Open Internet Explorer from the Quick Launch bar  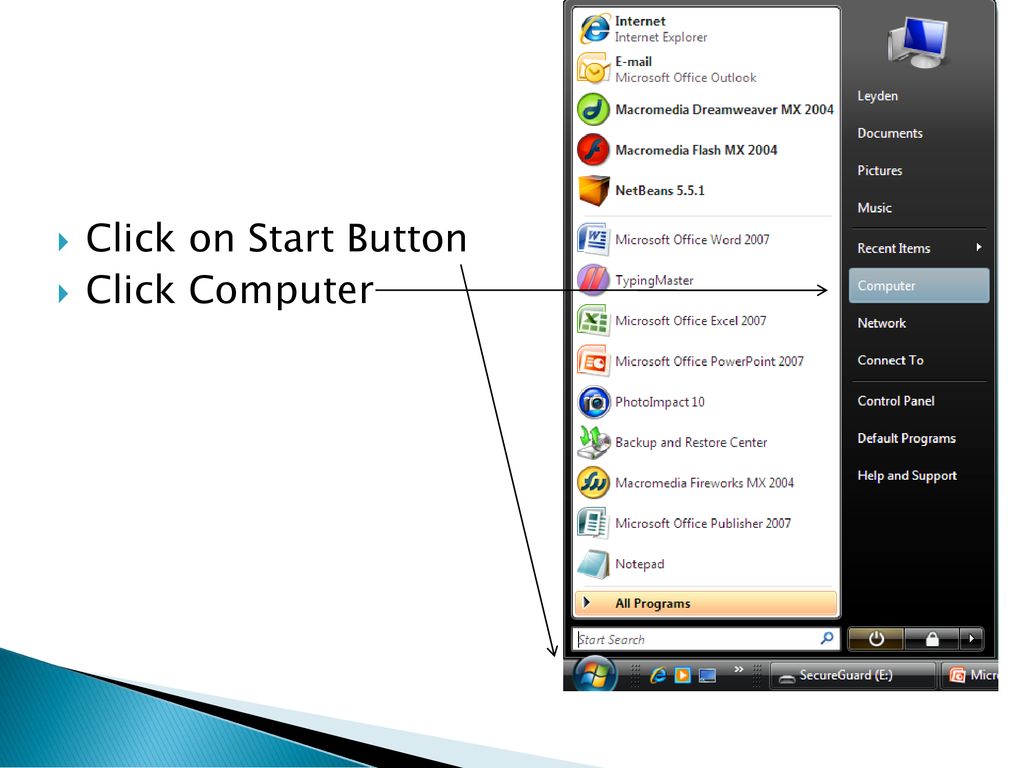(x=658, y=675)
